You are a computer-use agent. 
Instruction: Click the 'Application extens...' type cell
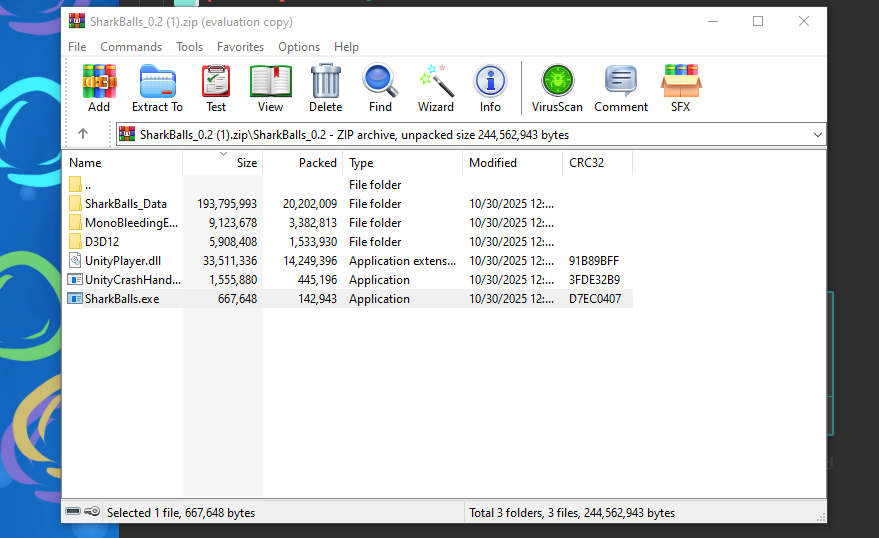pyautogui.click(x=403, y=261)
